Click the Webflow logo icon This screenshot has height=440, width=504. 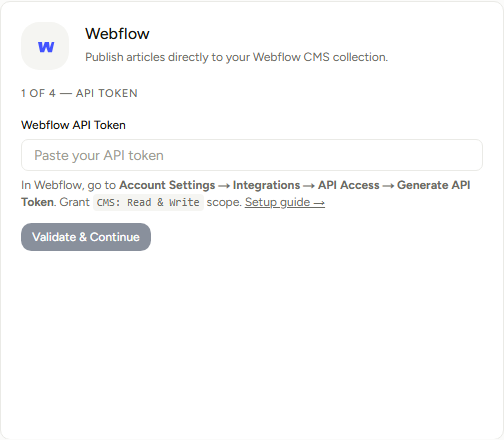coord(45,46)
